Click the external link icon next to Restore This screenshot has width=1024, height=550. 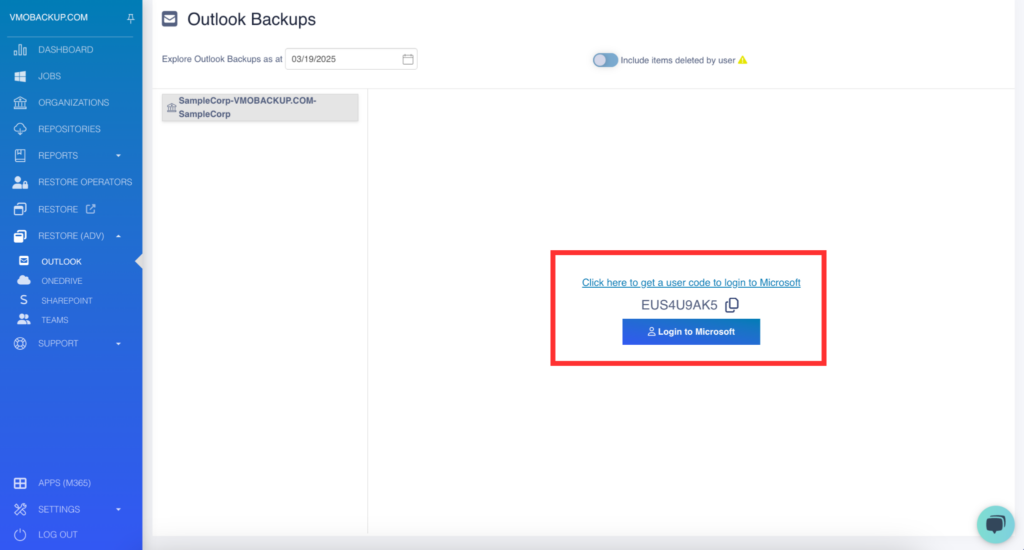pos(91,209)
